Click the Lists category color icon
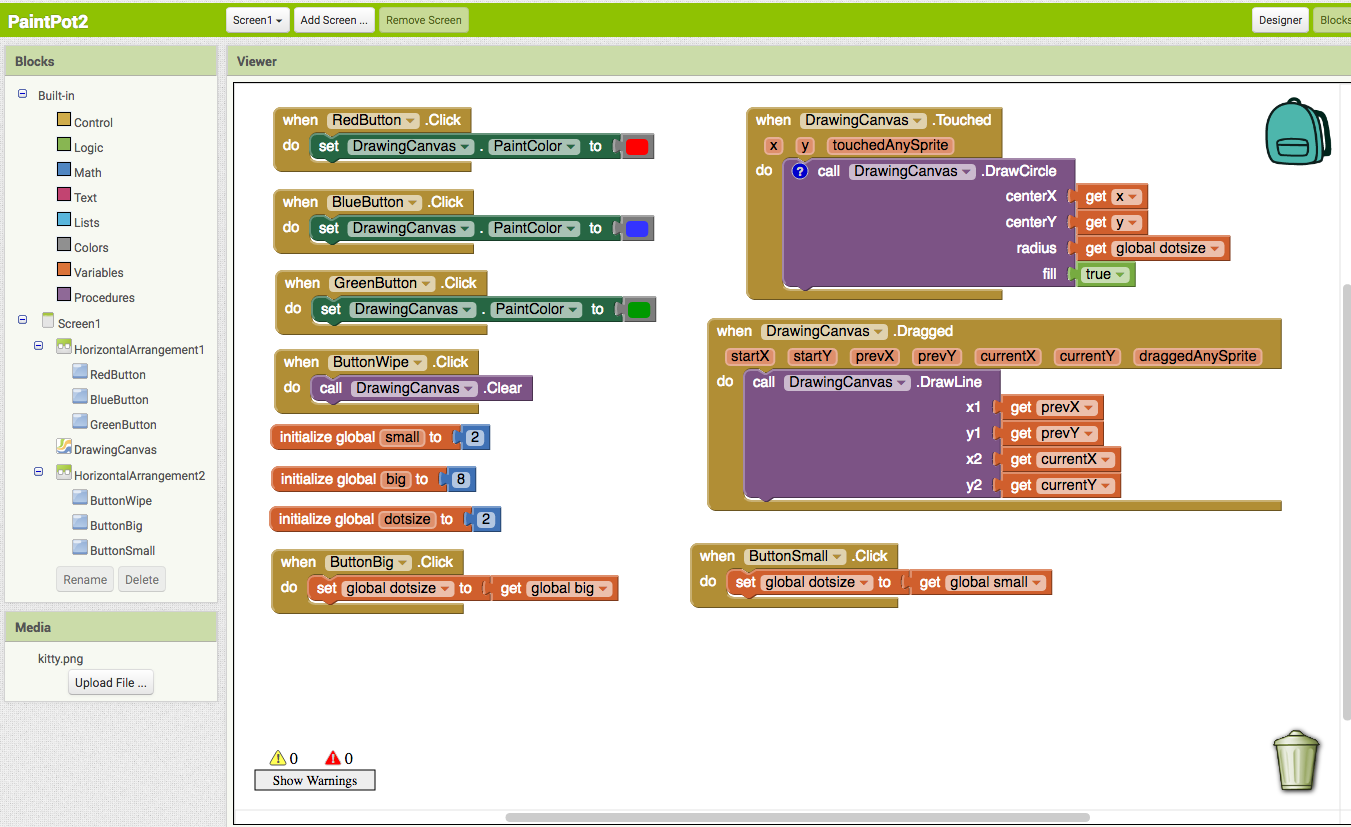1351x827 pixels. click(64, 221)
